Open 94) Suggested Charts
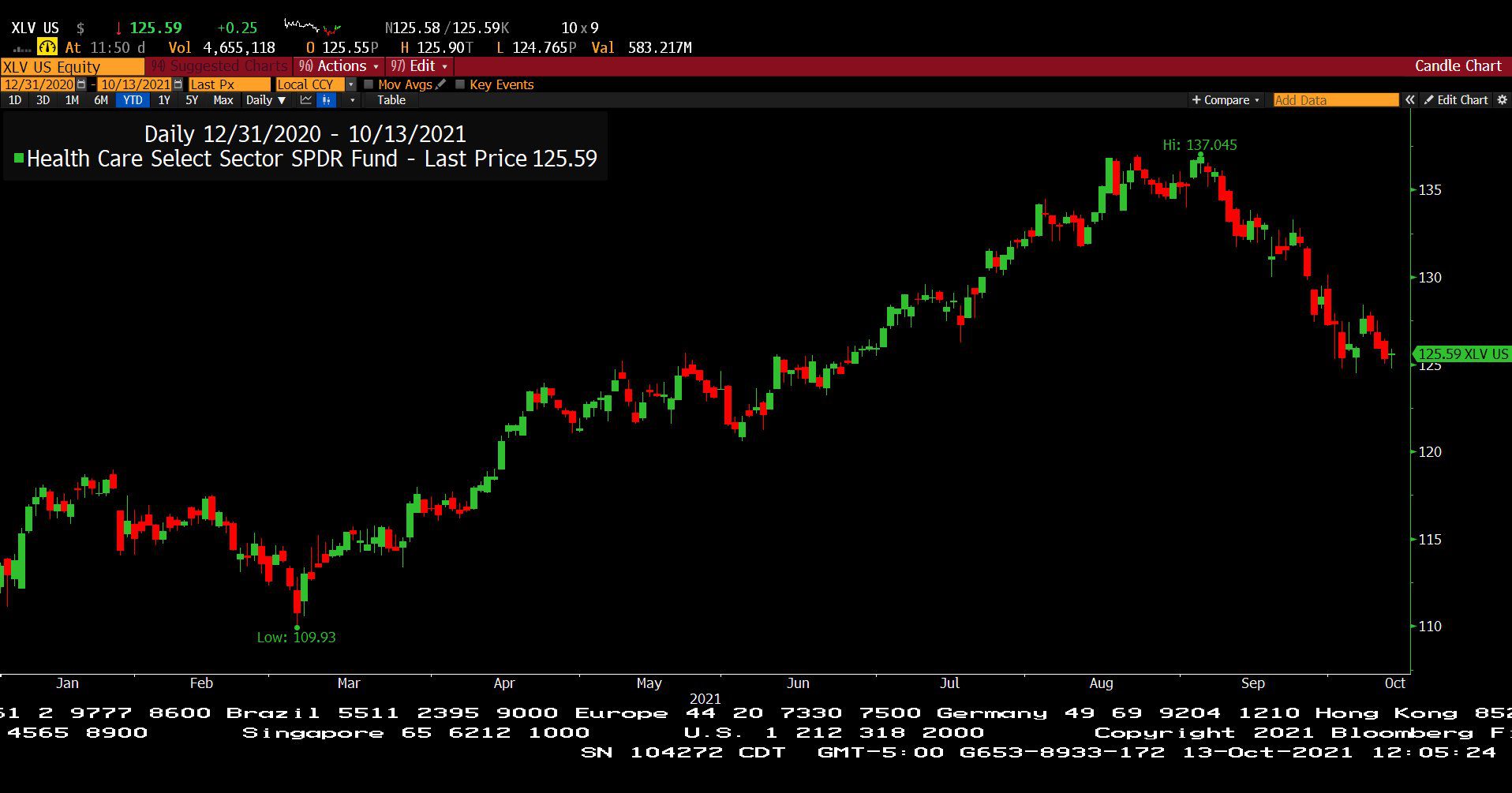Screen dimensions: 1512x793 pos(219,66)
